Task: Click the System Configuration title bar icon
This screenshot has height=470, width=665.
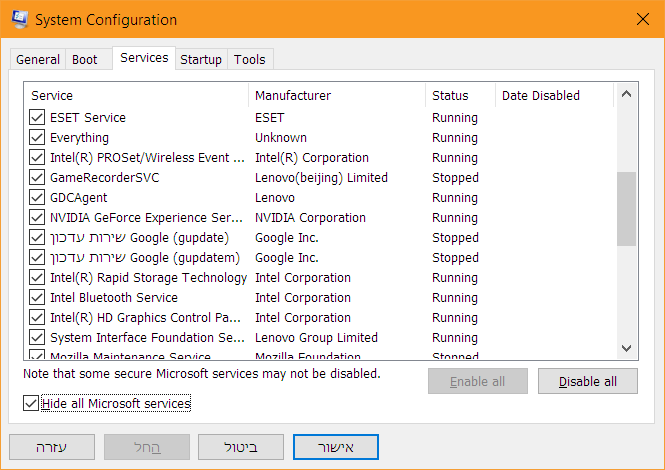Action: point(19,20)
